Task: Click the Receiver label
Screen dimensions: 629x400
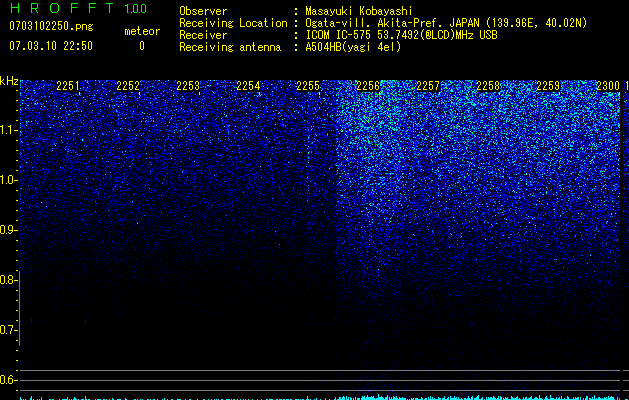Action: pos(203,35)
